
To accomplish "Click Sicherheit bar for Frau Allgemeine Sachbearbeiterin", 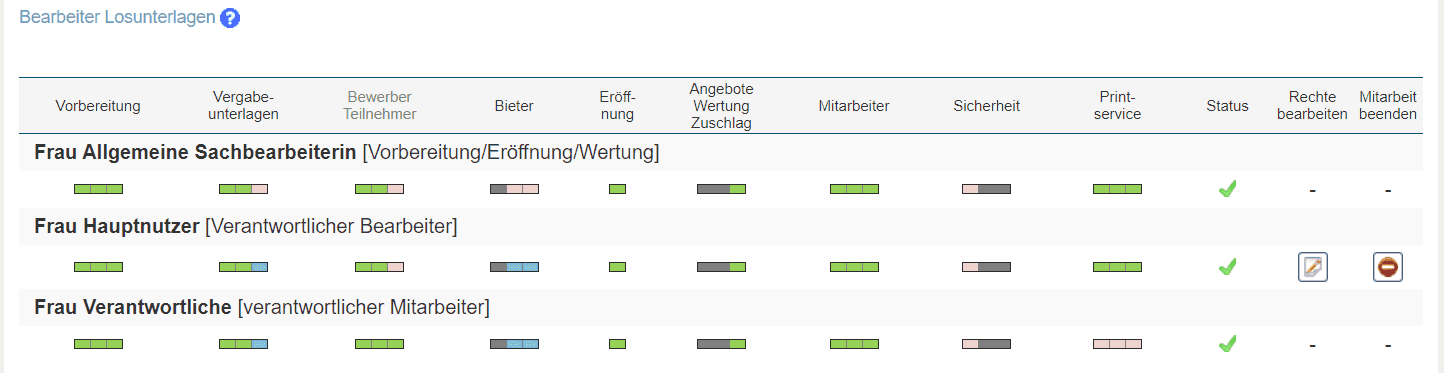I will click(986, 188).
